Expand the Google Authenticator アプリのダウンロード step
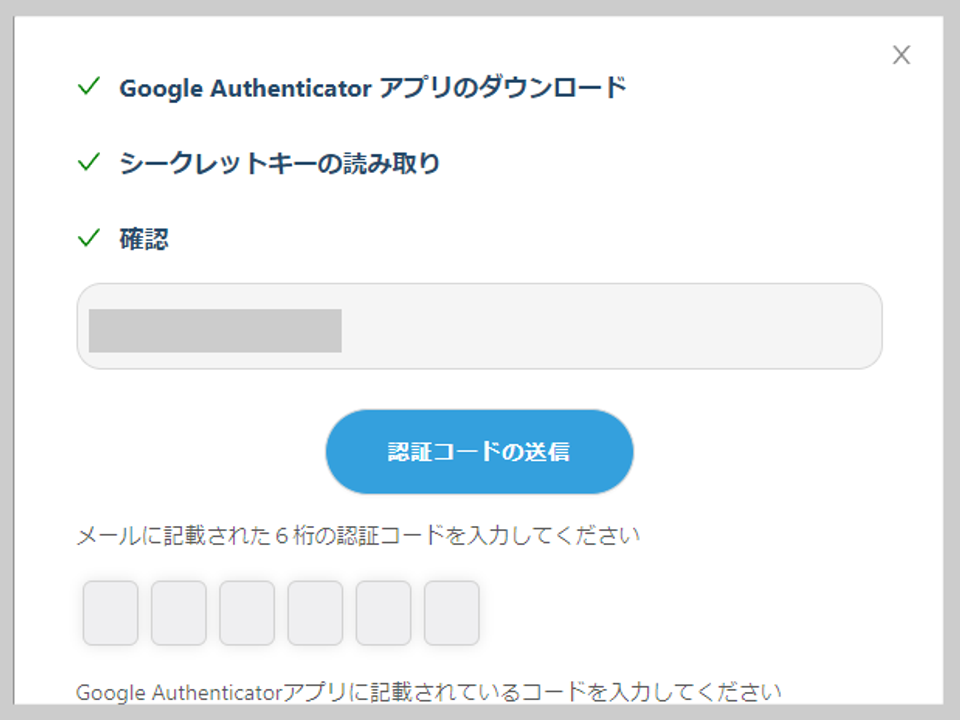The image size is (960, 720). [x=373, y=88]
